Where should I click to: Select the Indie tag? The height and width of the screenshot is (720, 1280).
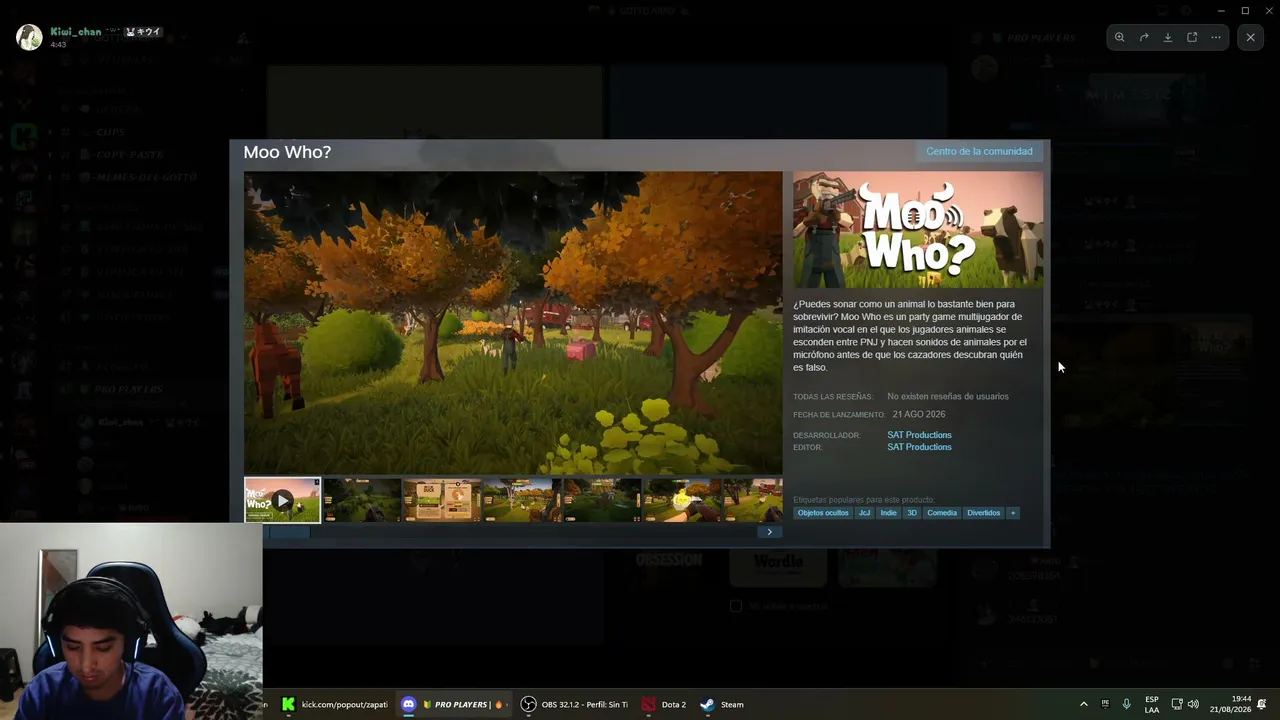click(x=888, y=513)
